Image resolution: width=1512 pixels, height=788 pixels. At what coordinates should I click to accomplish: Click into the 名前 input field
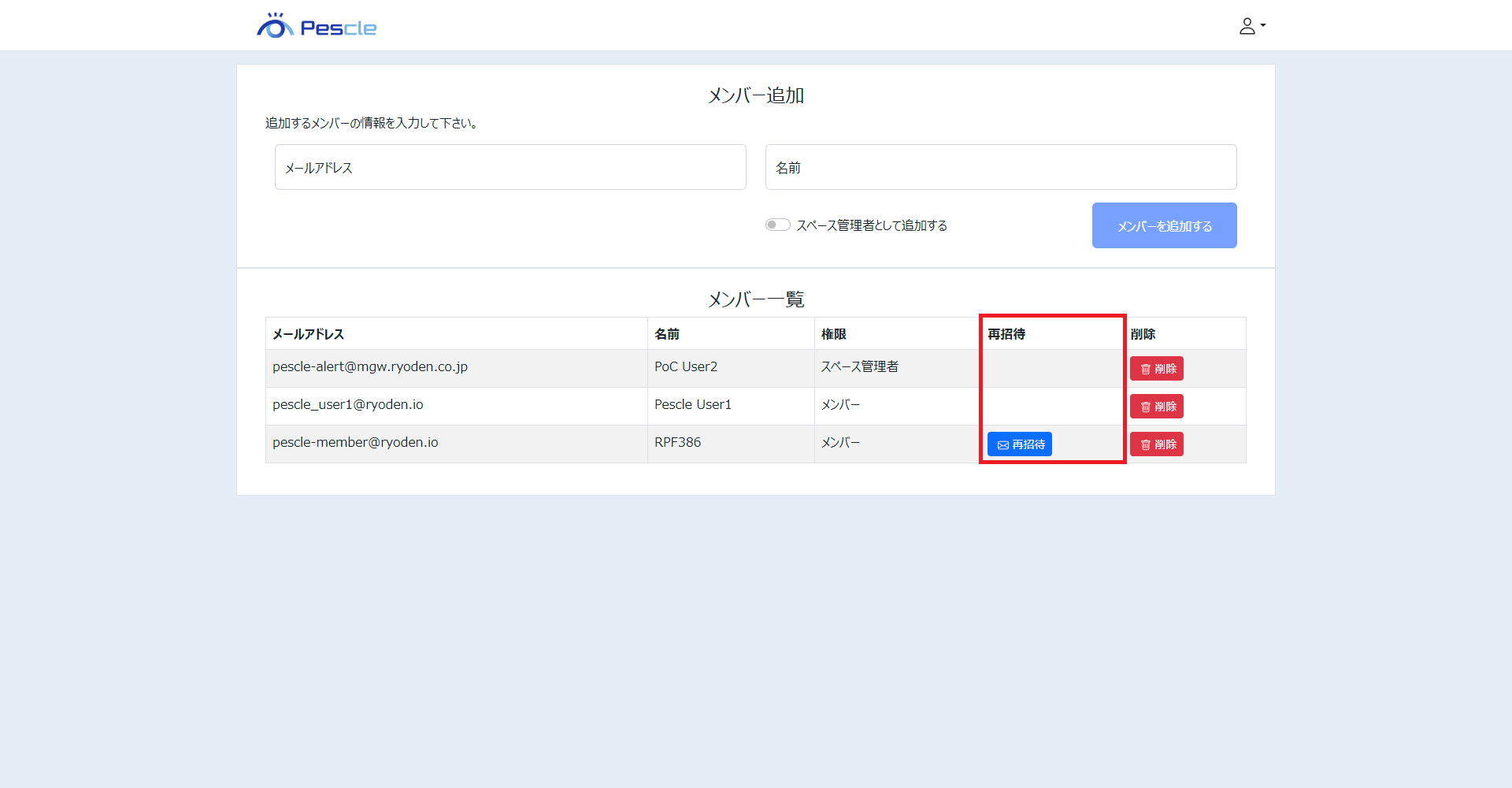1000,167
